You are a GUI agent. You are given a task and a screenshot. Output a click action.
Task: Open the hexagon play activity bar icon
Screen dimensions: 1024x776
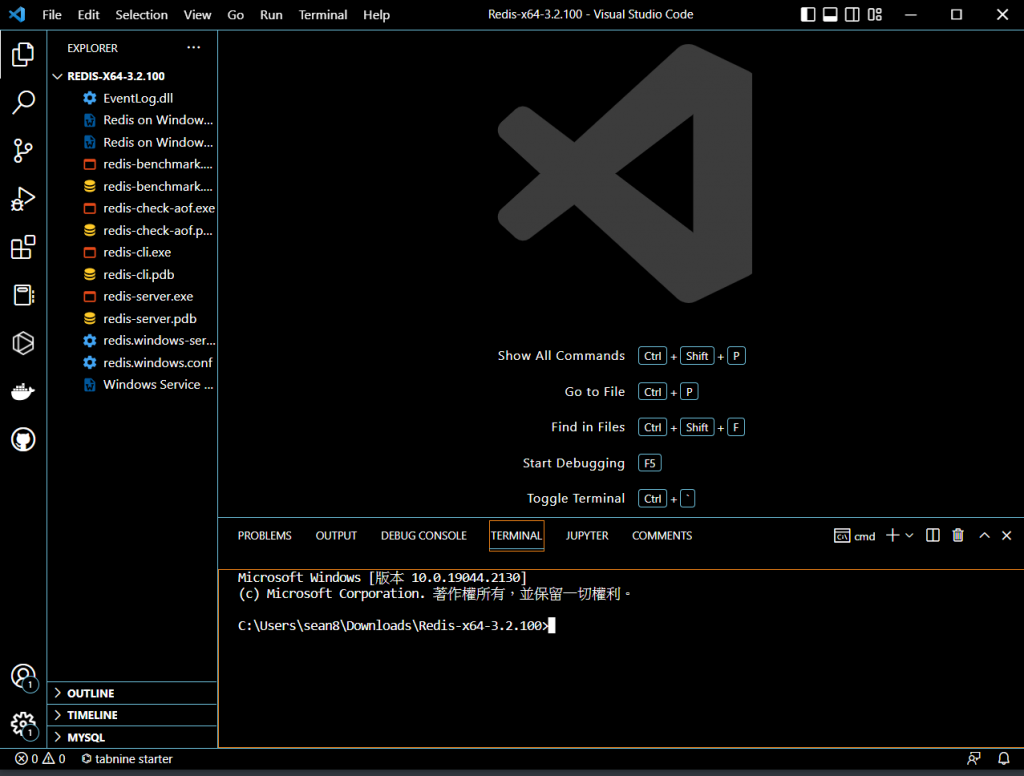click(23, 343)
